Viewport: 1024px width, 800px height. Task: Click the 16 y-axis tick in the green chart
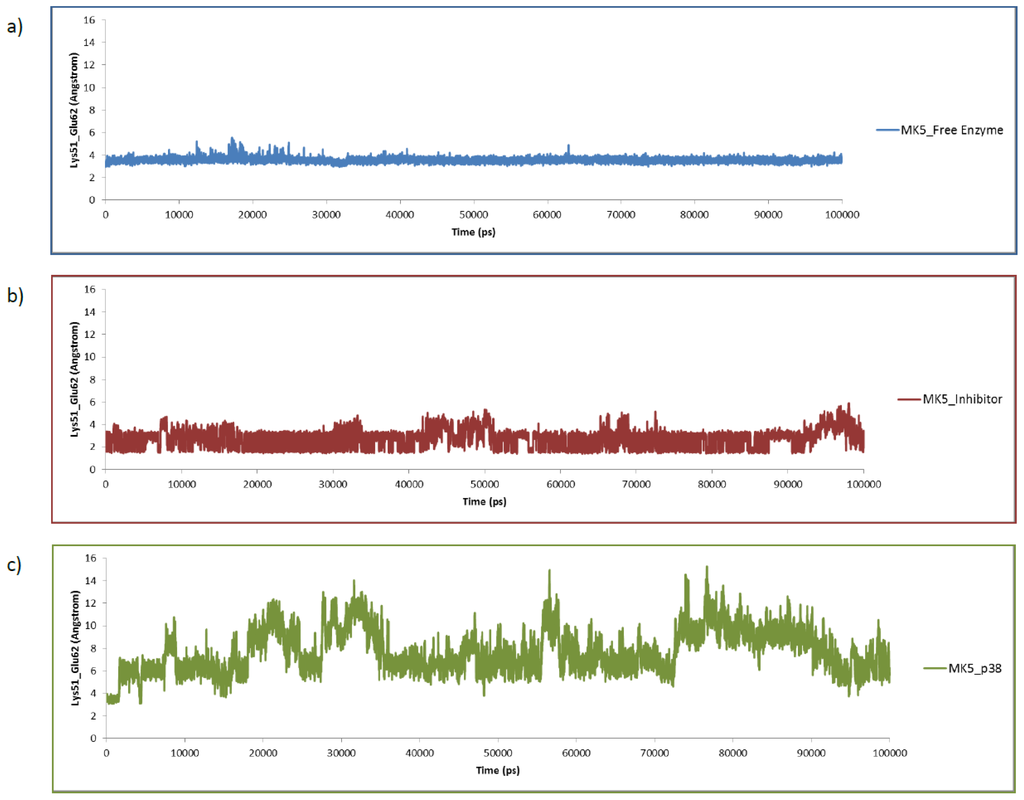pyautogui.click(x=89, y=557)
